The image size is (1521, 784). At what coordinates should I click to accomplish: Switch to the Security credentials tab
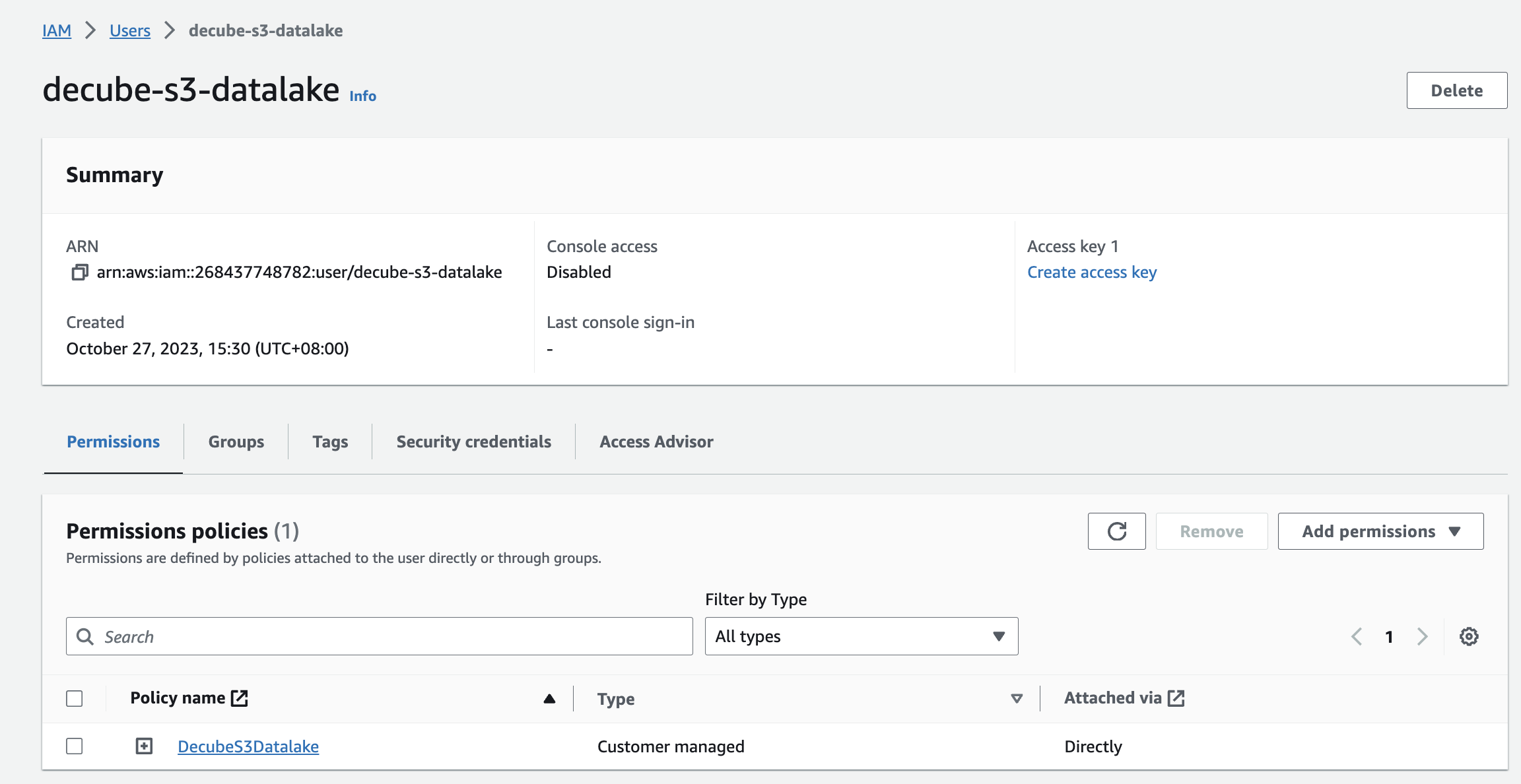tap(473, 441)
